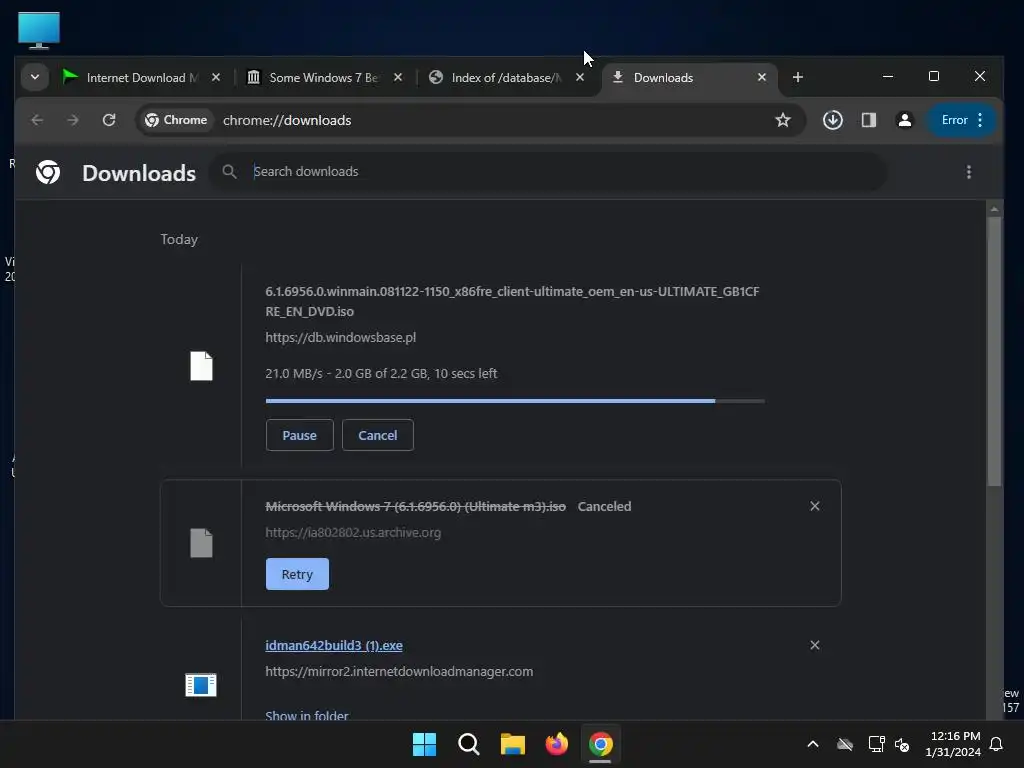
Task: Switch to the Index of /database tab
Action: pos(506,78)
